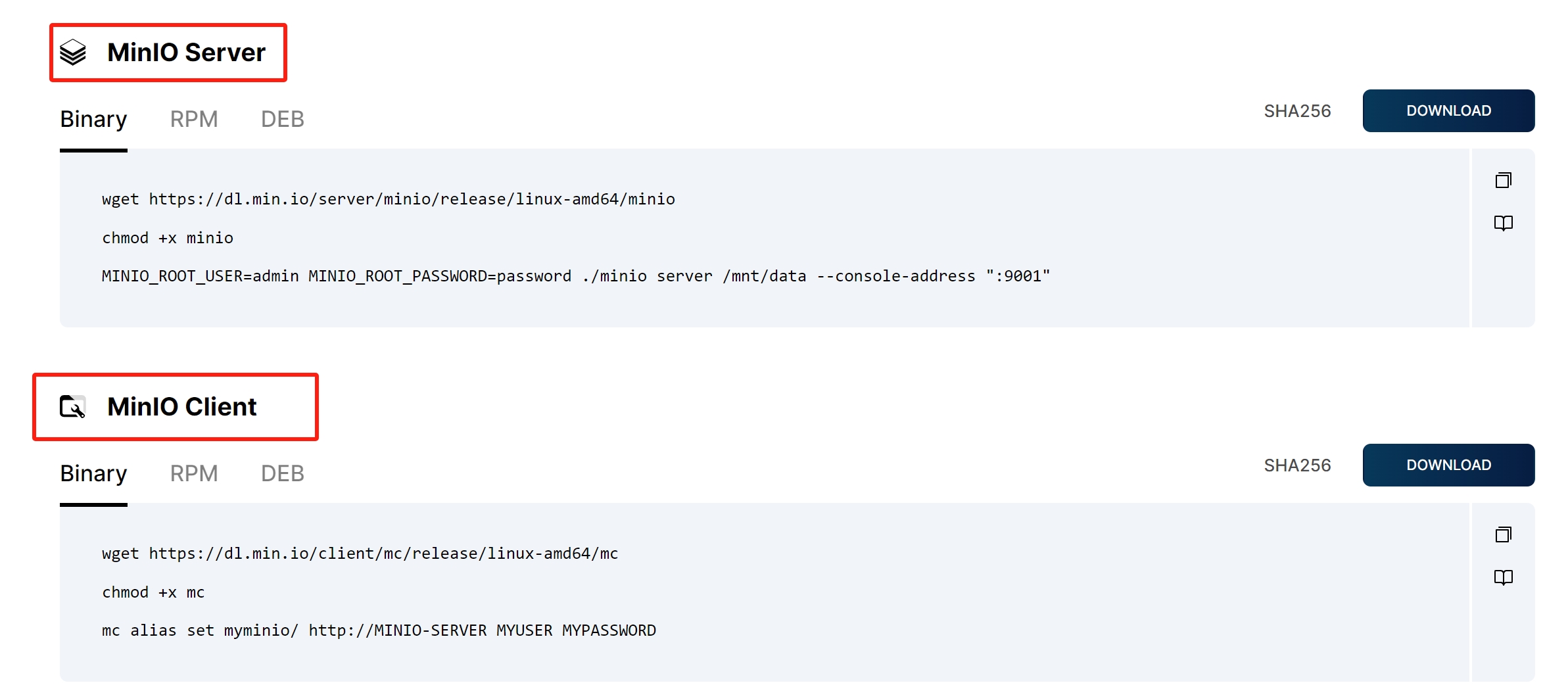Download the MinIO Server binary
This screenshot has width=1568, height=687.
[x=1448, y=111]
